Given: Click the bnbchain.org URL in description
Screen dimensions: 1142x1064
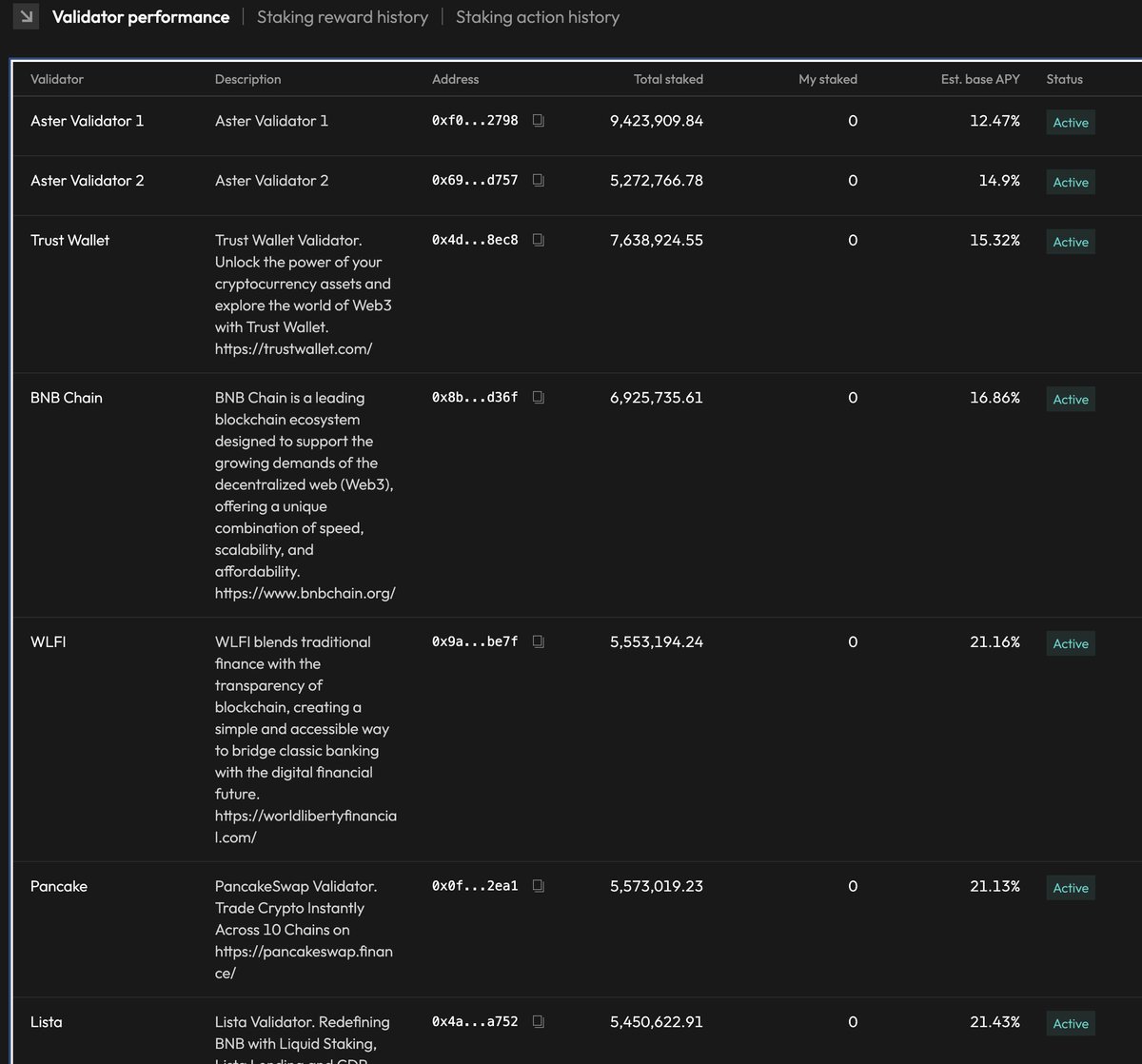Looking at the screenshot, I should pos(305,593).
